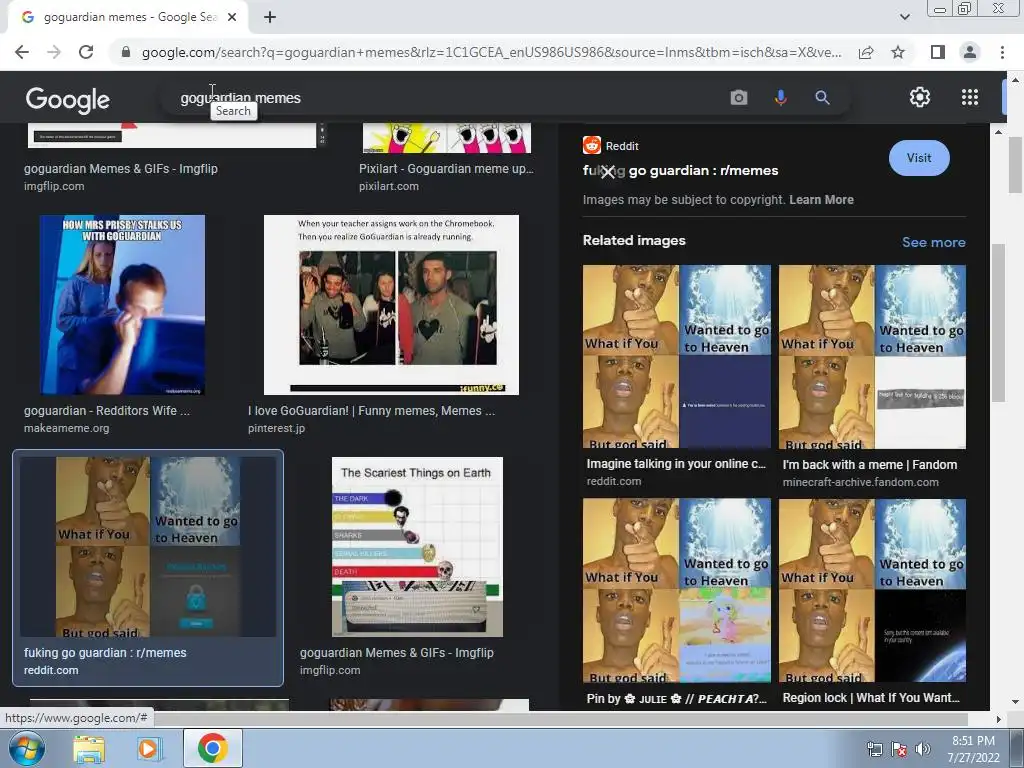Select the r/memes 'Wanted to go to Heaven' result thumbnail
The image size is (1024, 768).
148,547
